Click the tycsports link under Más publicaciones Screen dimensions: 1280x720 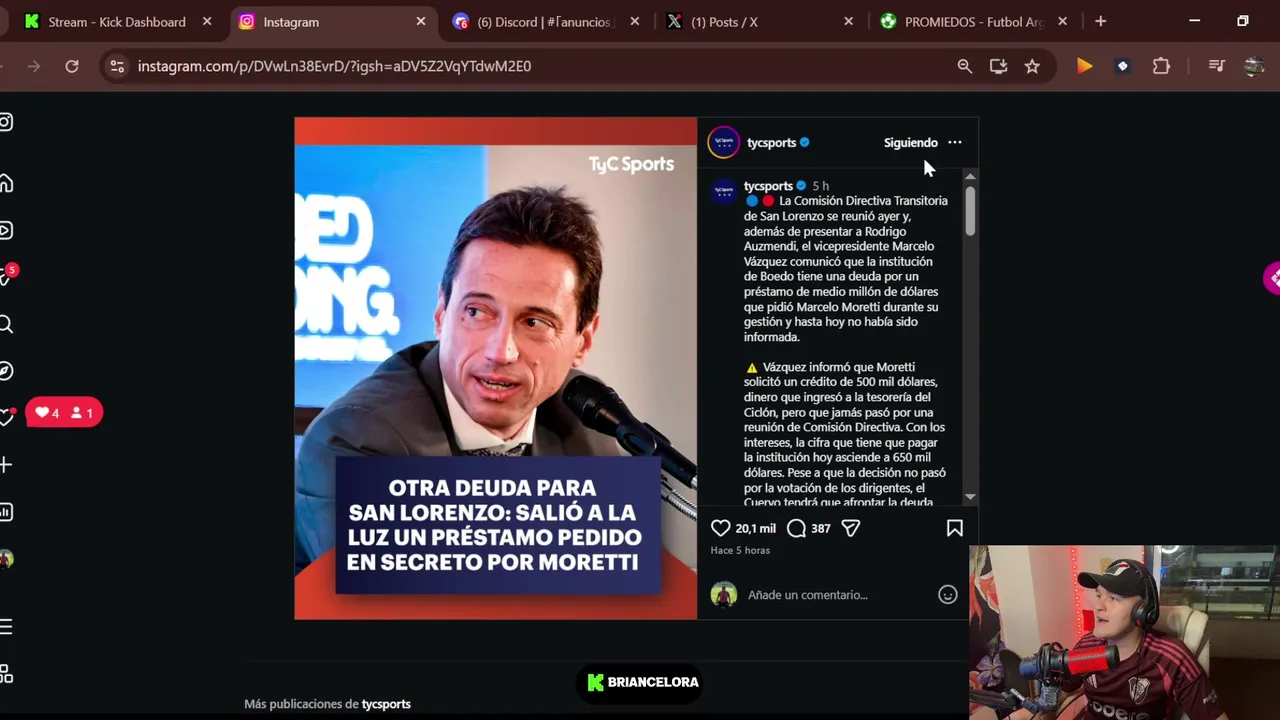pyautogui.click(x=386, y=704)
